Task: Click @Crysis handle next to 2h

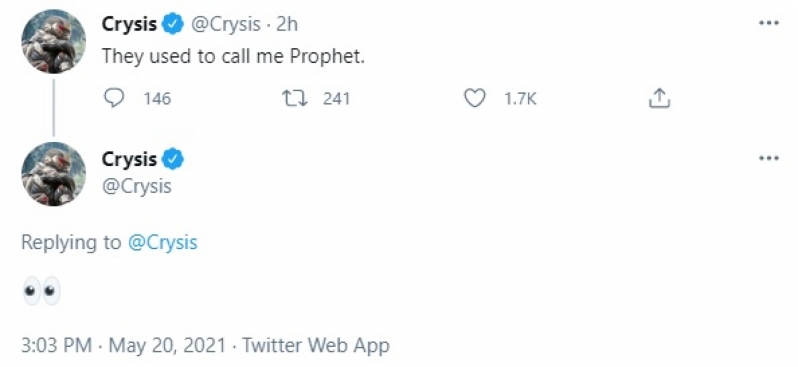Action: click(x=225, y=24)
